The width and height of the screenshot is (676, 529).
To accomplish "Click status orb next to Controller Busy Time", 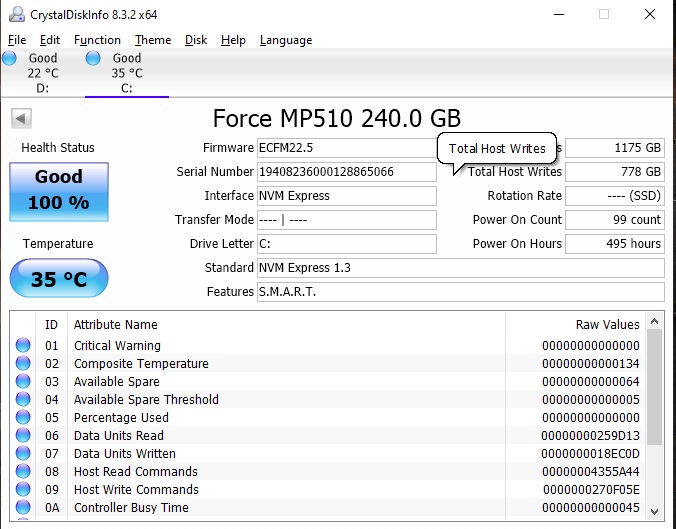I will 23,507.
